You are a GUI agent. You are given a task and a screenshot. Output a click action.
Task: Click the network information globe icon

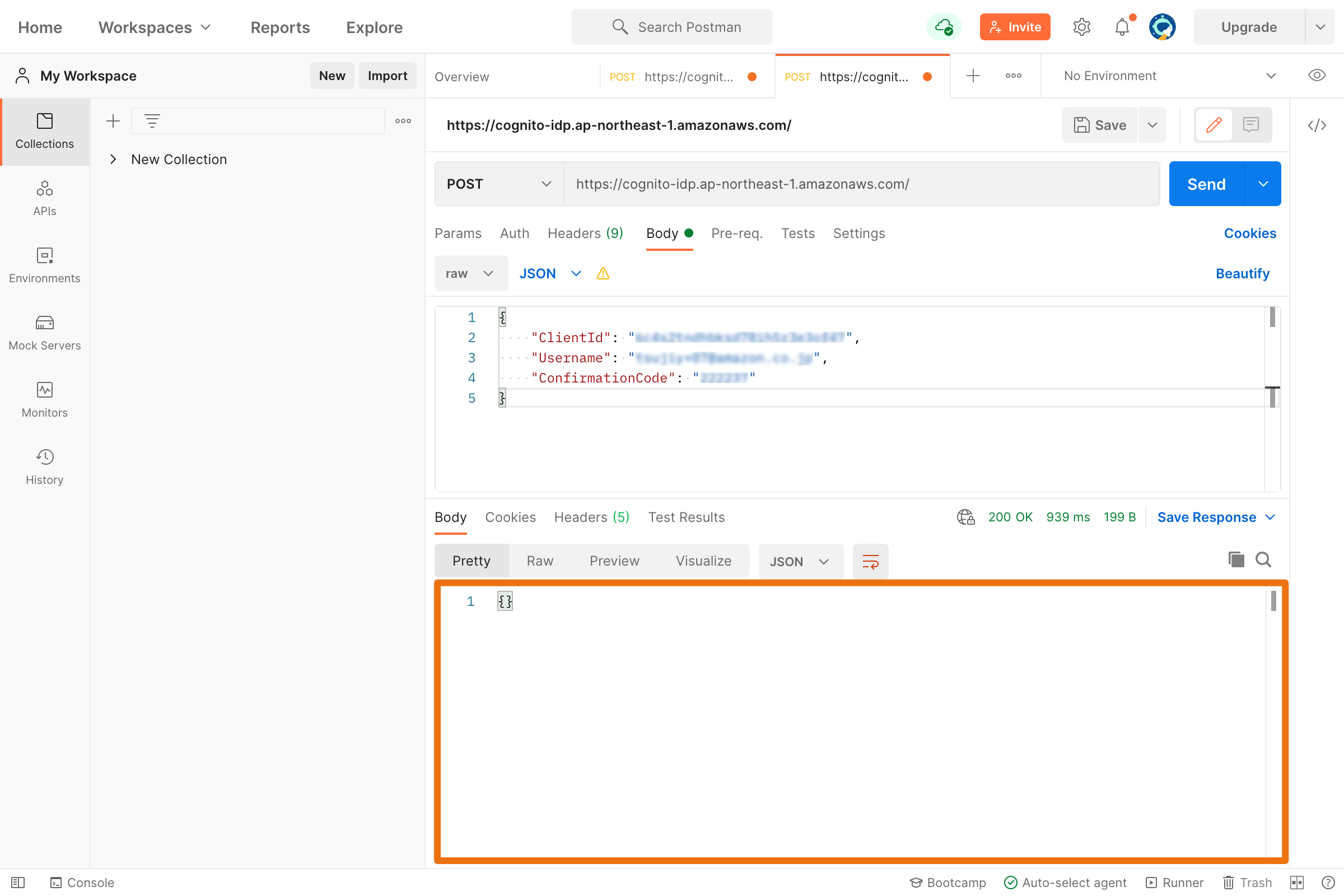965,517
